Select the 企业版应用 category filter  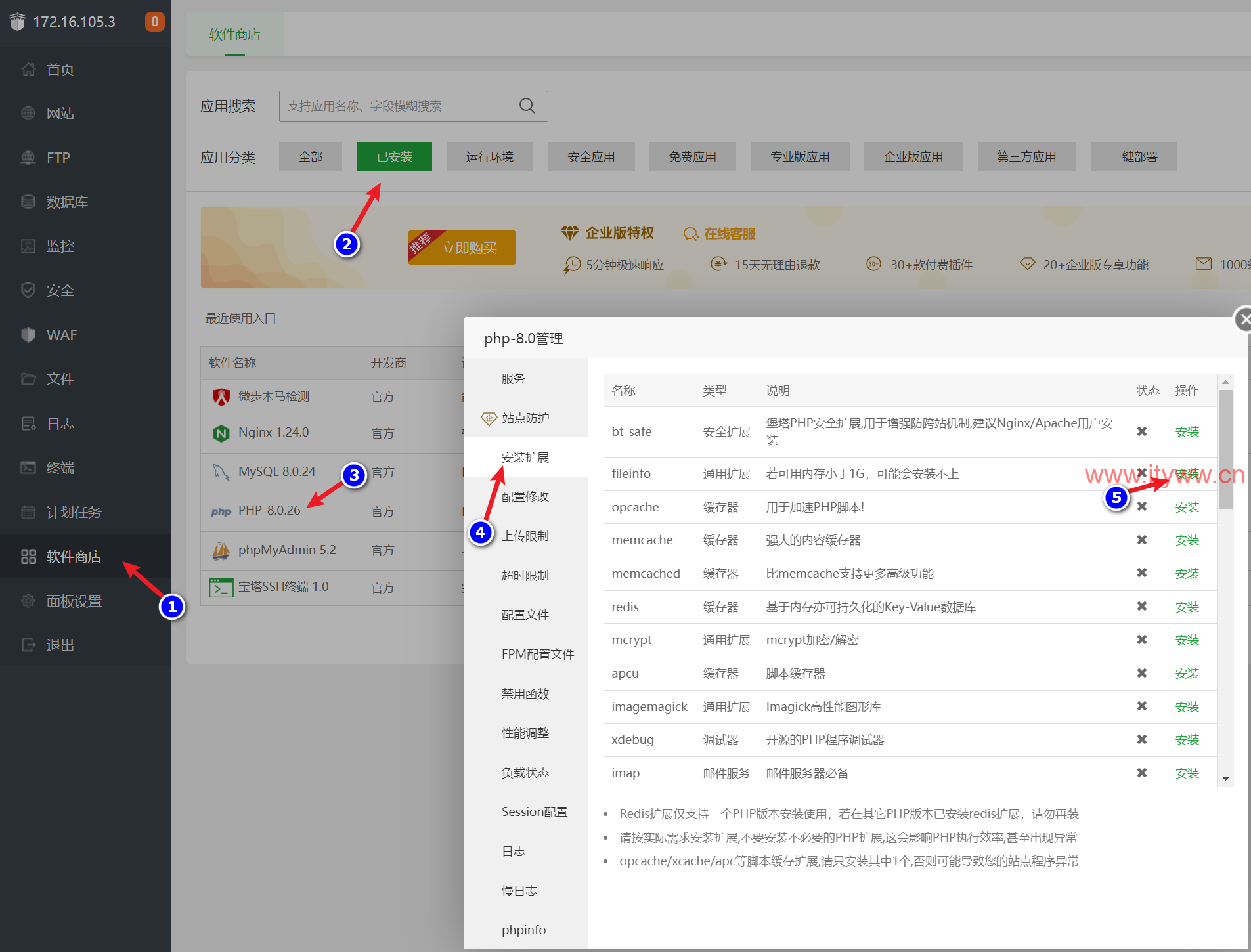click(913, 157)
